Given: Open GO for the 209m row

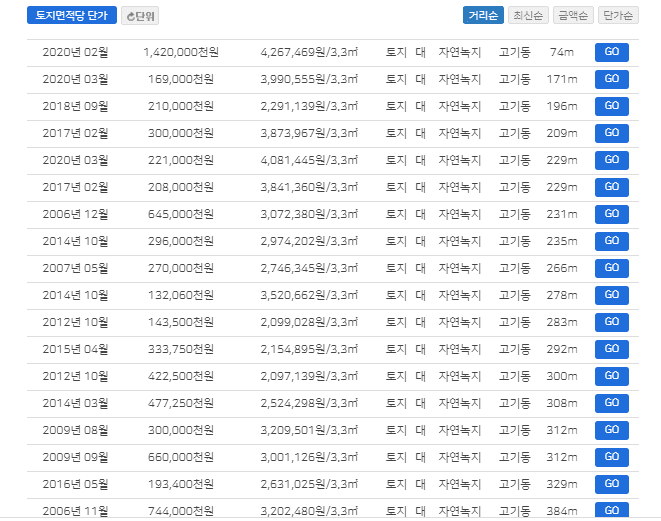Looking at the screenshot, I should tap(612, 133).
